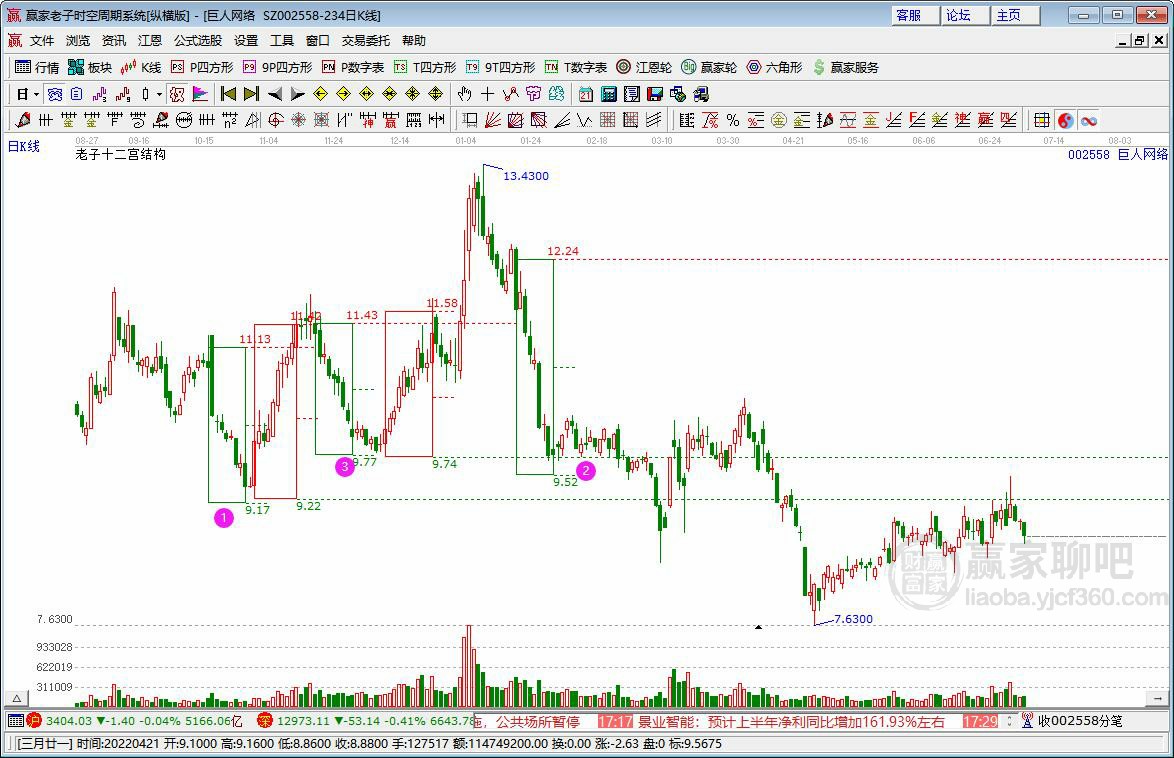Open the 行情 market quotes view
1174x758 pixels.
tap(37, 67)
